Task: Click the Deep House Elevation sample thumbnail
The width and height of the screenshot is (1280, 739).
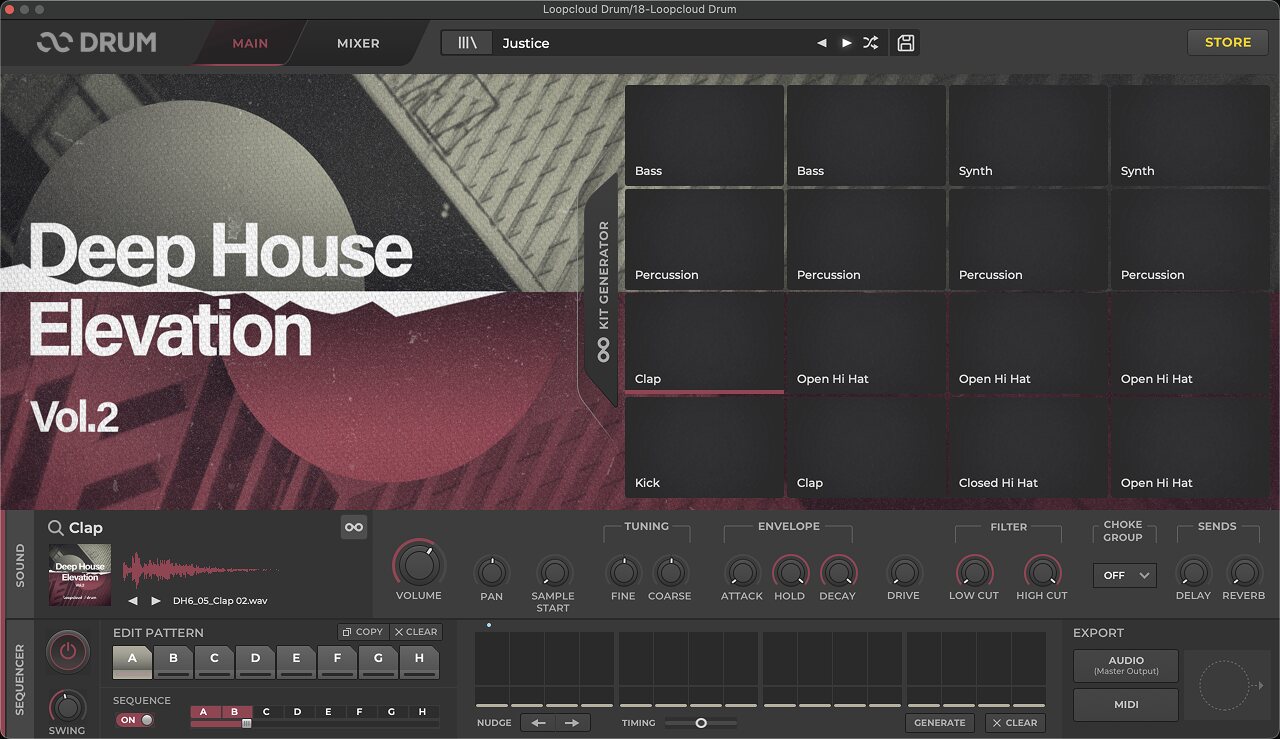Action: [80, 575]
